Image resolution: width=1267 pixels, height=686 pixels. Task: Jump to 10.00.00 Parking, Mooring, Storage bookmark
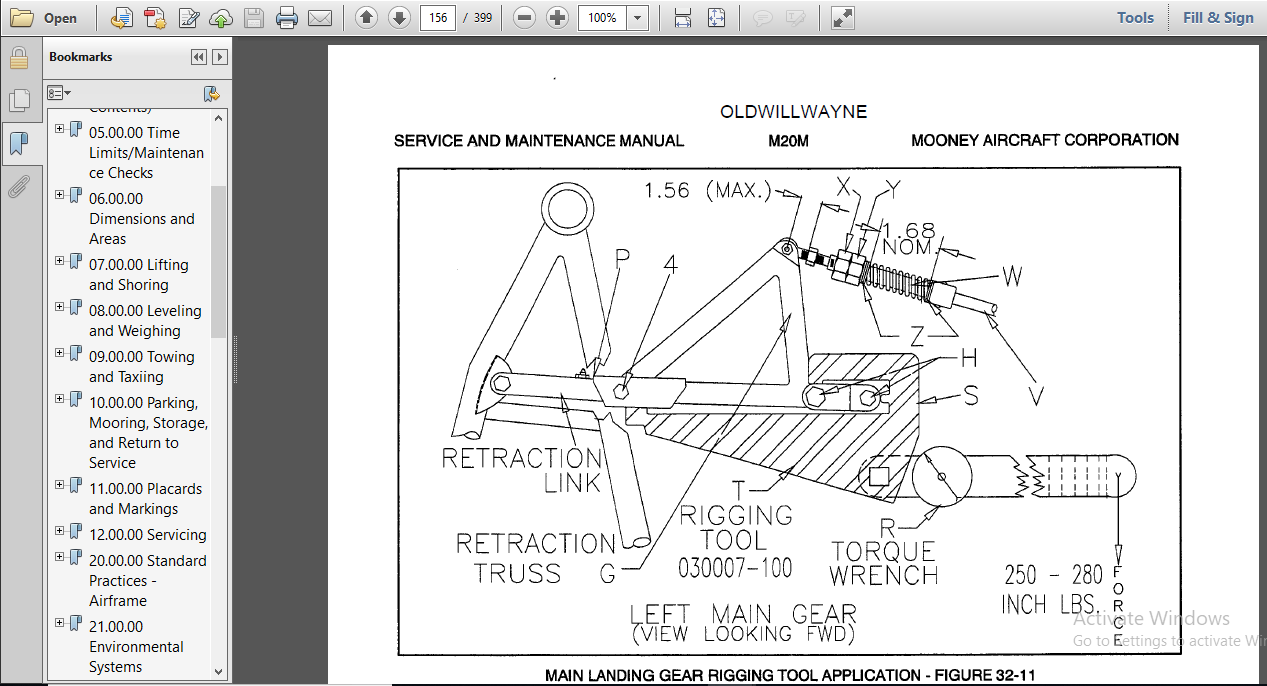pos(148,432)
